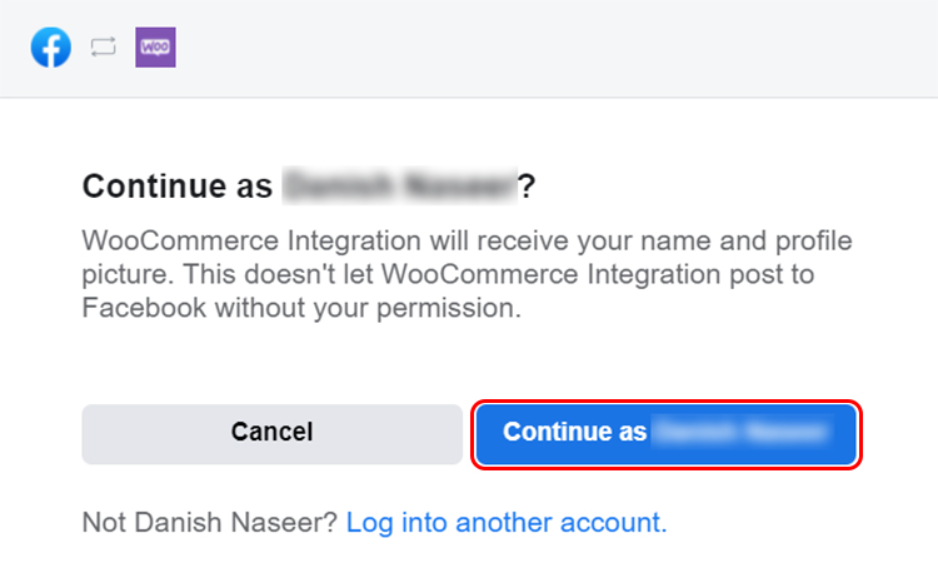938x576 pixels.
Task: Click the WooCommerce Integration permission description
Action: [467, 274]
